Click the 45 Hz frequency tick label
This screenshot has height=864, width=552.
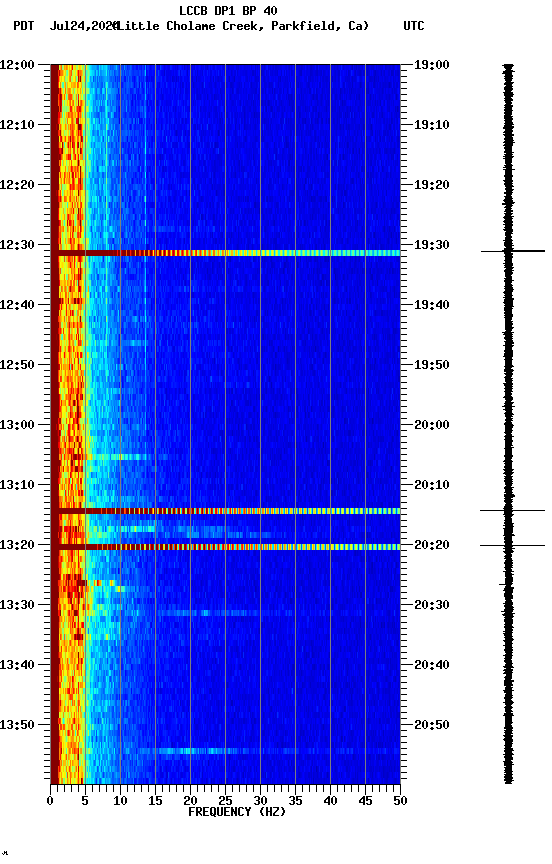(365, 801)
